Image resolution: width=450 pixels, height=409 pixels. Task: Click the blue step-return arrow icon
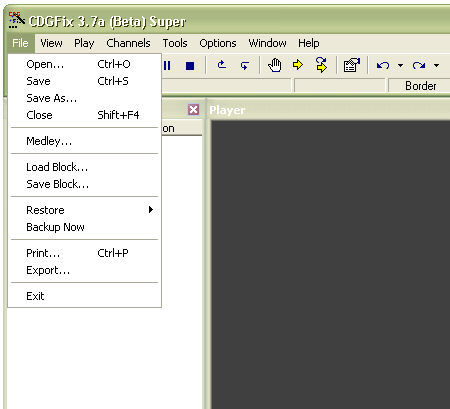[245, 66]
